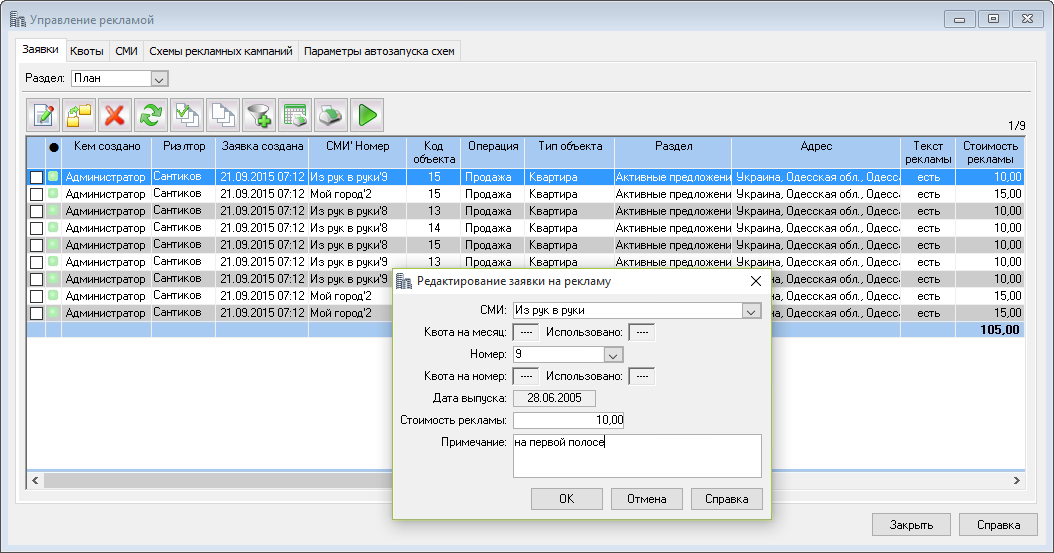
Task: Tick checkbox of highlighted Из рук в руки'9 row
Action: [36, 177]
